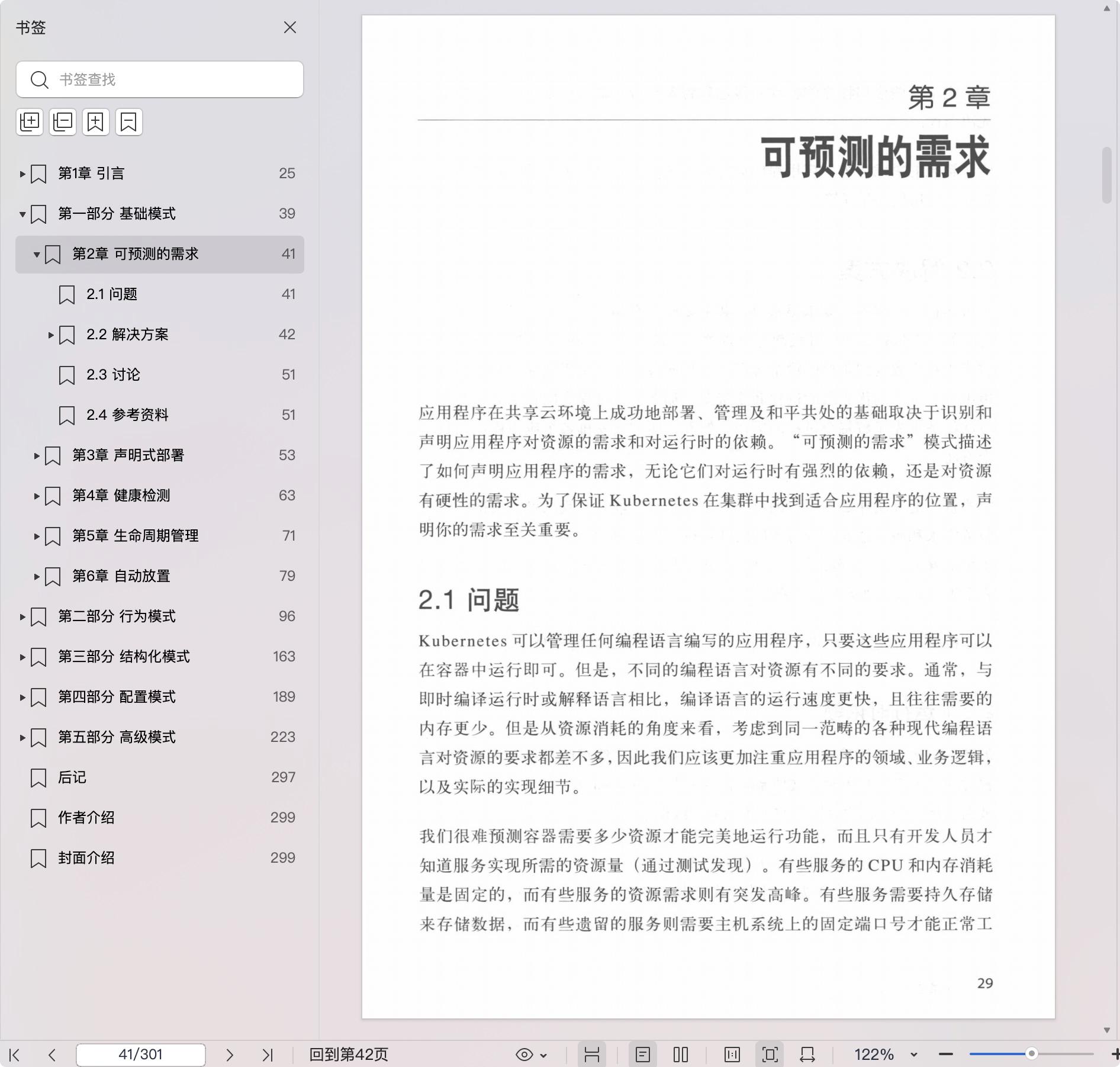This screenshot has width=1120, height=1067.
Task: Close the 书签 bookmarks panel
Action: [x=290, y=28]
